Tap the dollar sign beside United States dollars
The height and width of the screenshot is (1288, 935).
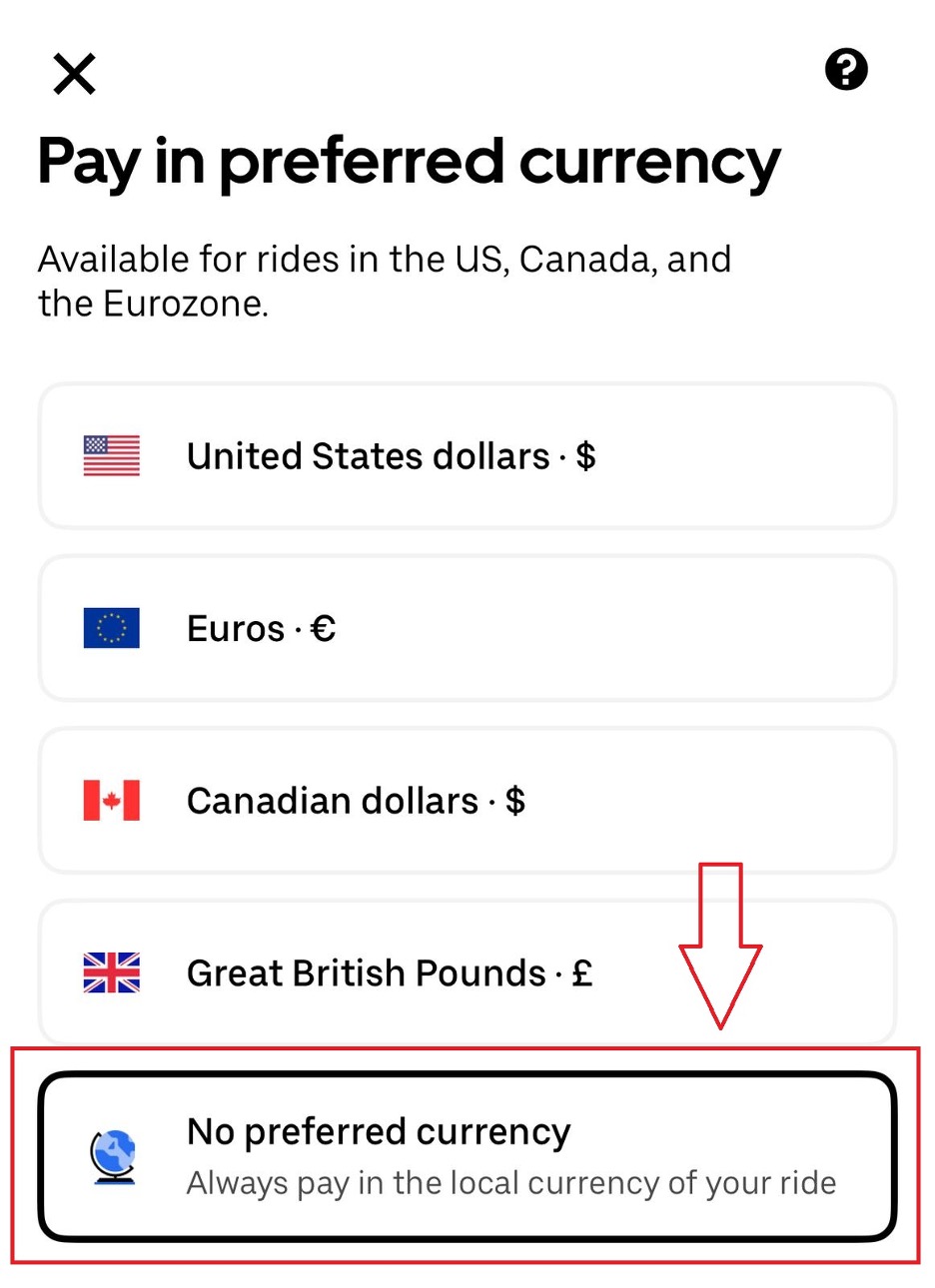586,456
